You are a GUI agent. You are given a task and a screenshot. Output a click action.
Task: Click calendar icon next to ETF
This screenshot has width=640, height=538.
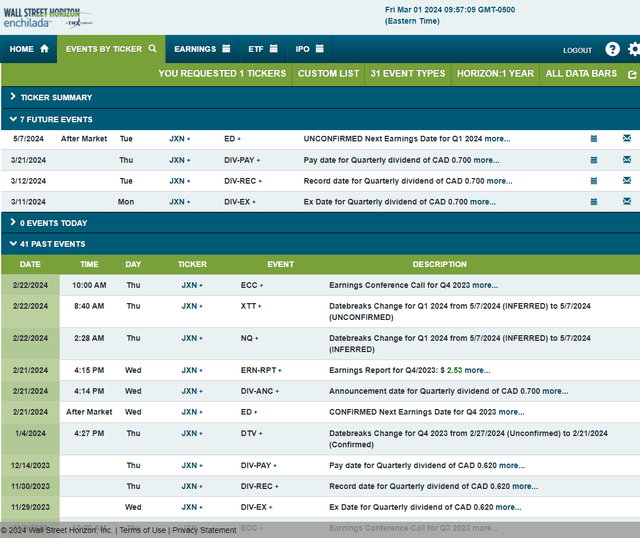pyautogui.click(x=273, y=49)
